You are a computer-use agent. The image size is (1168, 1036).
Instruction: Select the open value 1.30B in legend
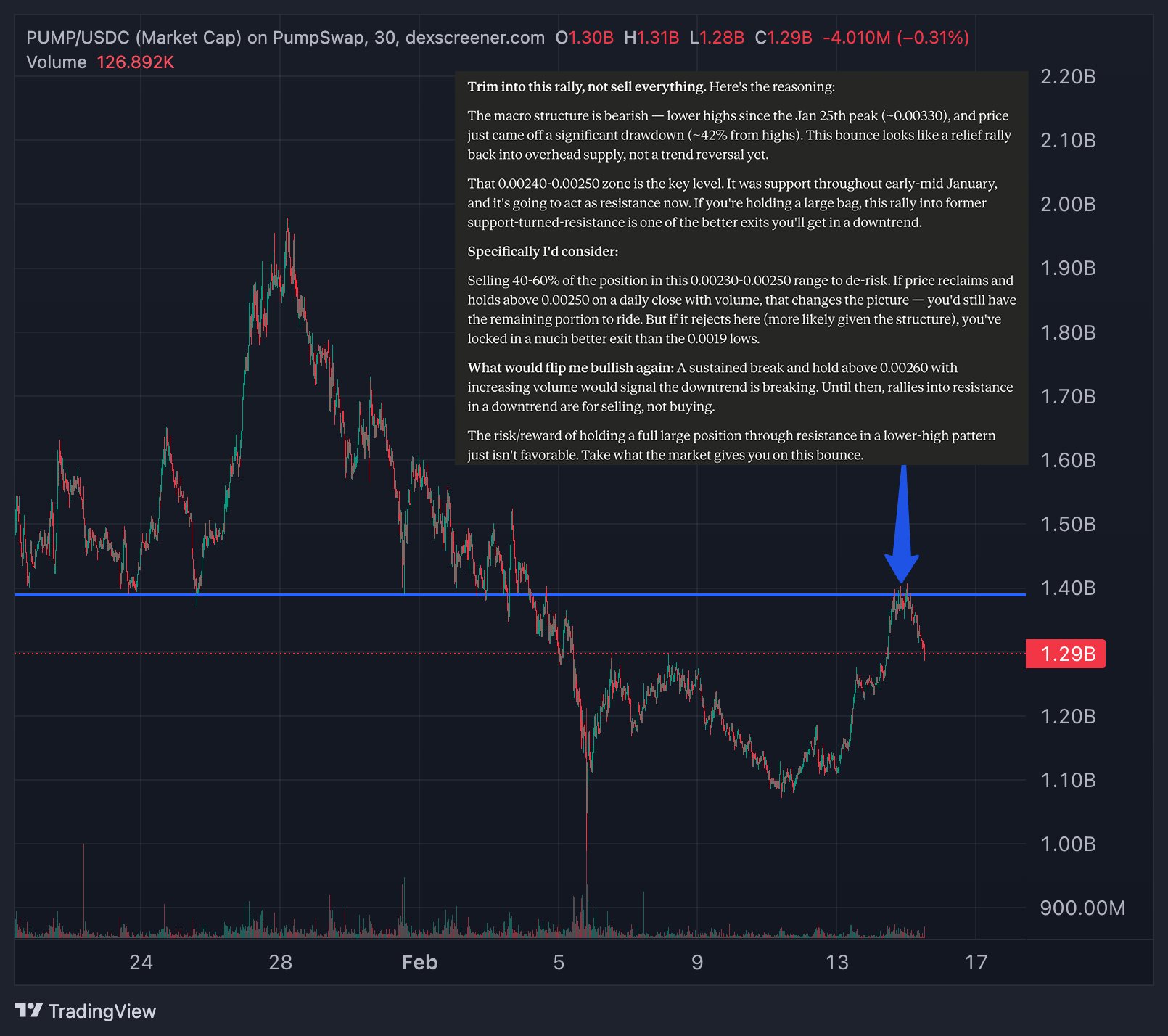pyautogui.click(x=591, y=38)
